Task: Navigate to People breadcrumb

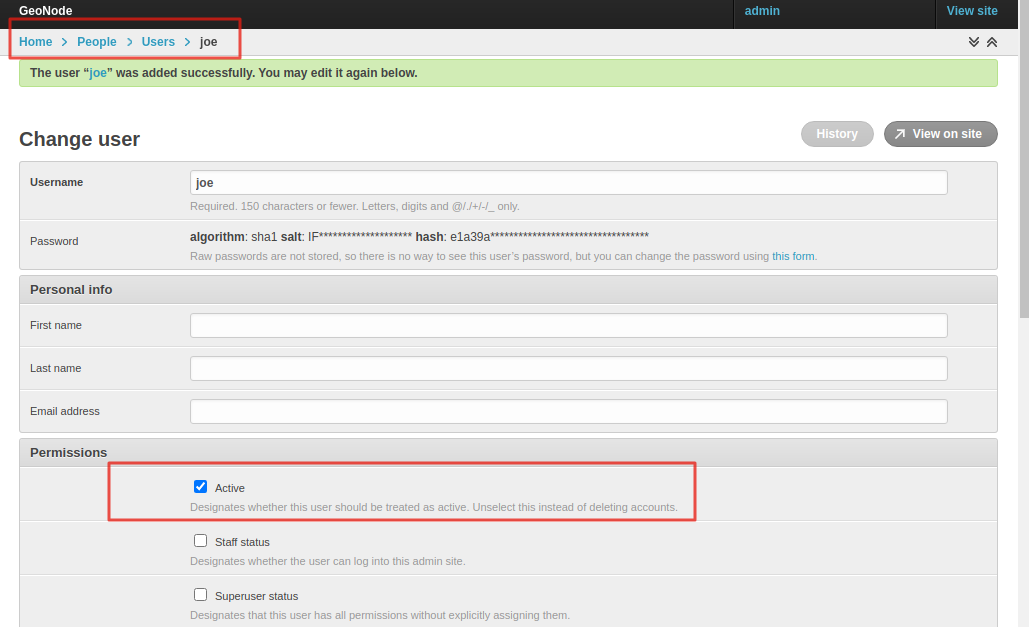Action: (97, 42)
